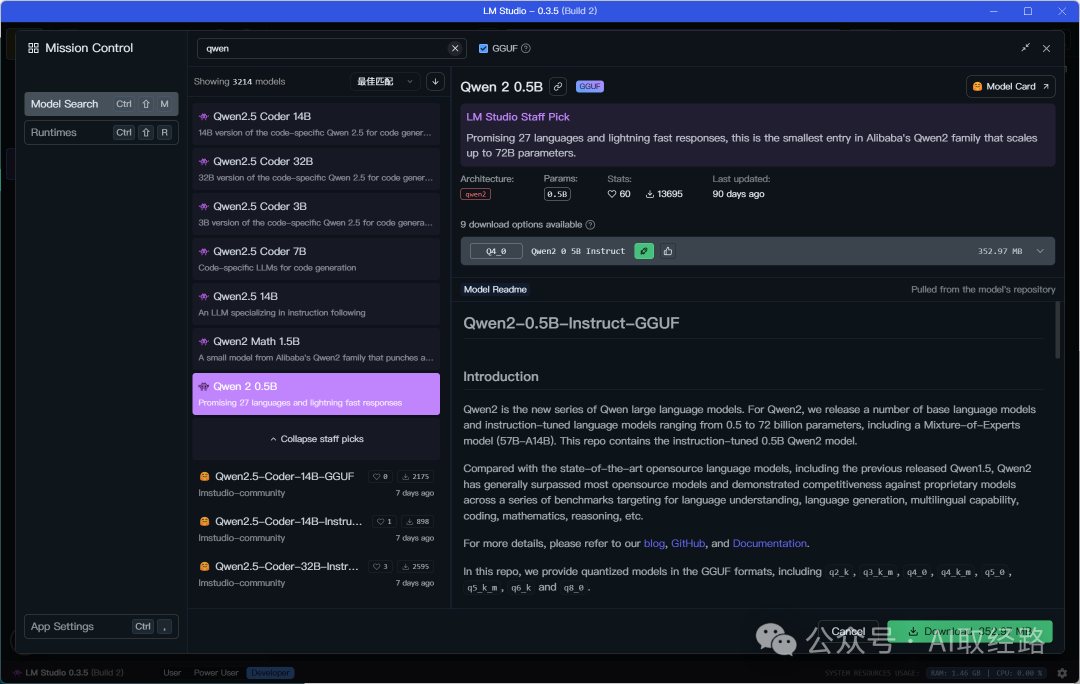
Task: Expand the download options chevron
Action: [1040, 251]
